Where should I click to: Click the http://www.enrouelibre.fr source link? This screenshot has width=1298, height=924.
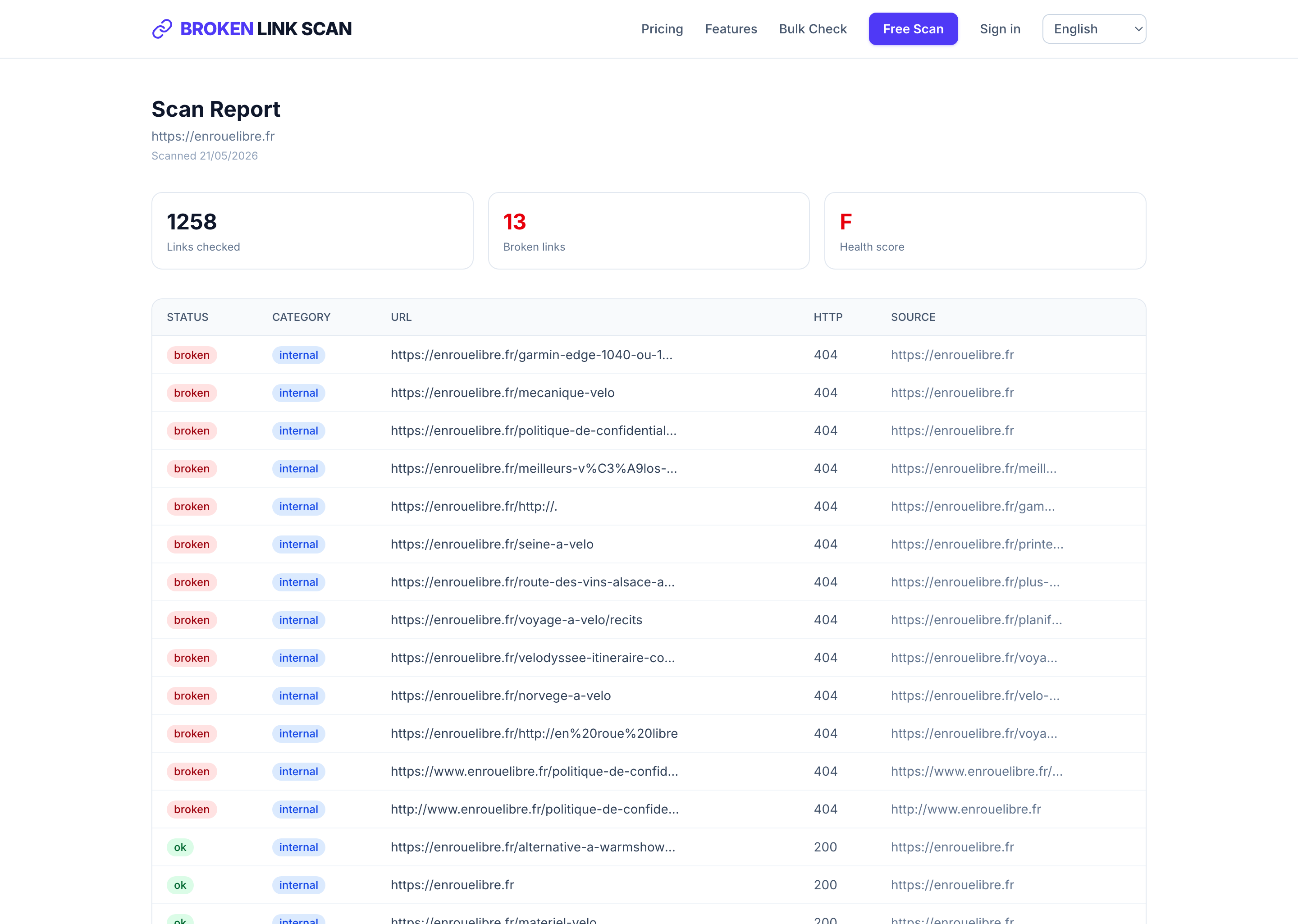pos(966,809)
